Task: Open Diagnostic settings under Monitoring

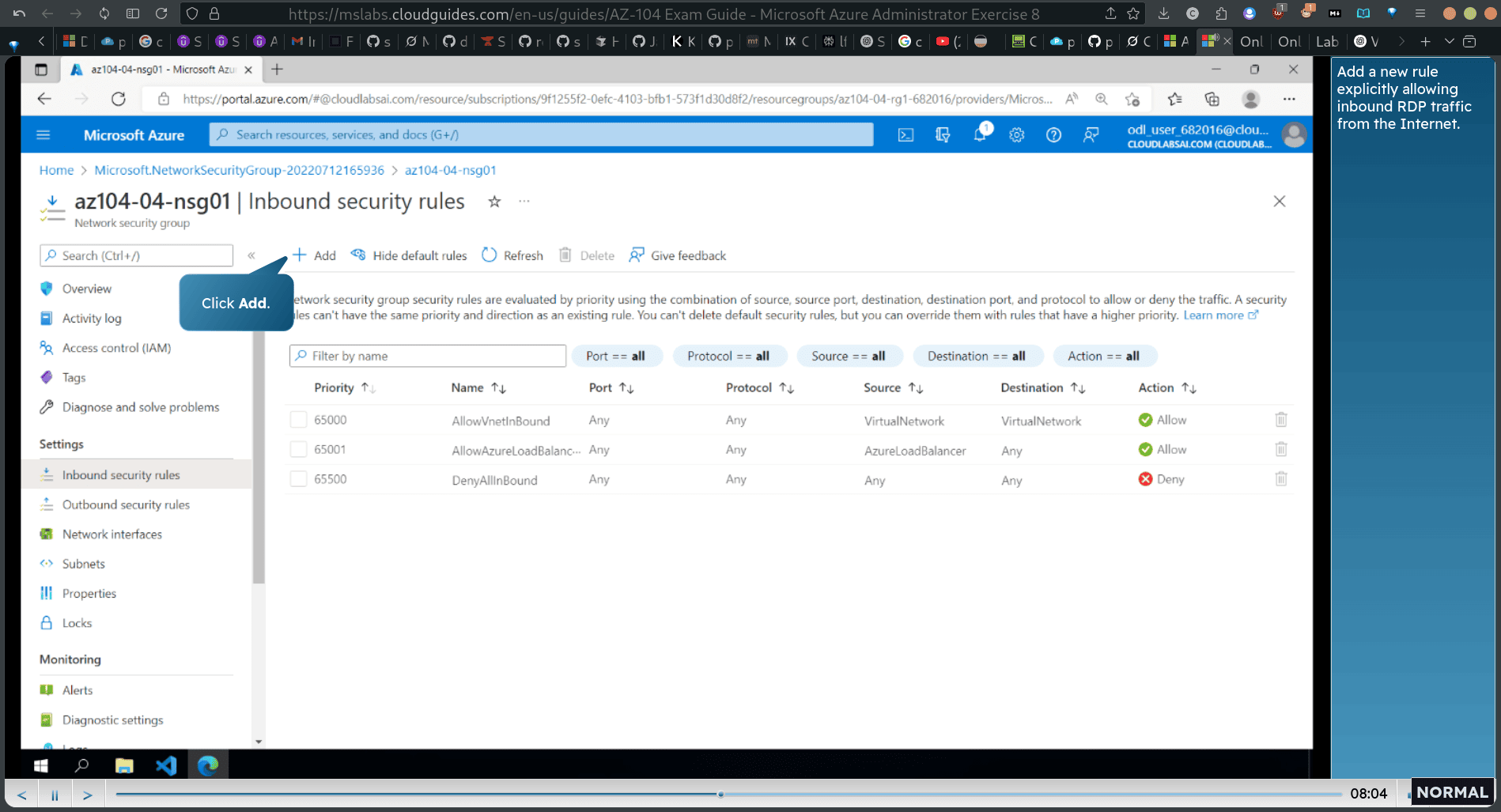Action: tap(112, 720)
